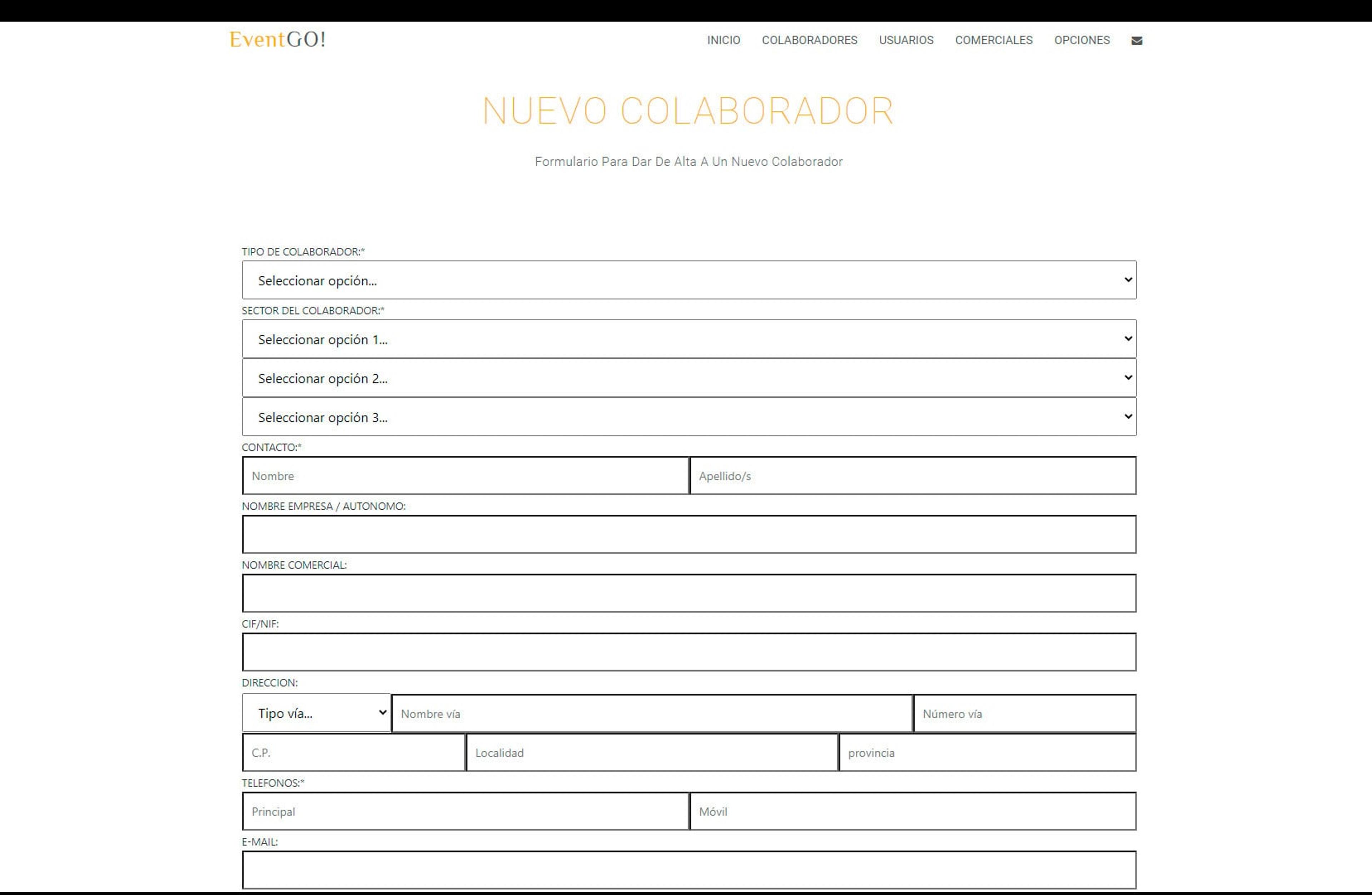Click the E-MAIL input field

tap(689, 870)
